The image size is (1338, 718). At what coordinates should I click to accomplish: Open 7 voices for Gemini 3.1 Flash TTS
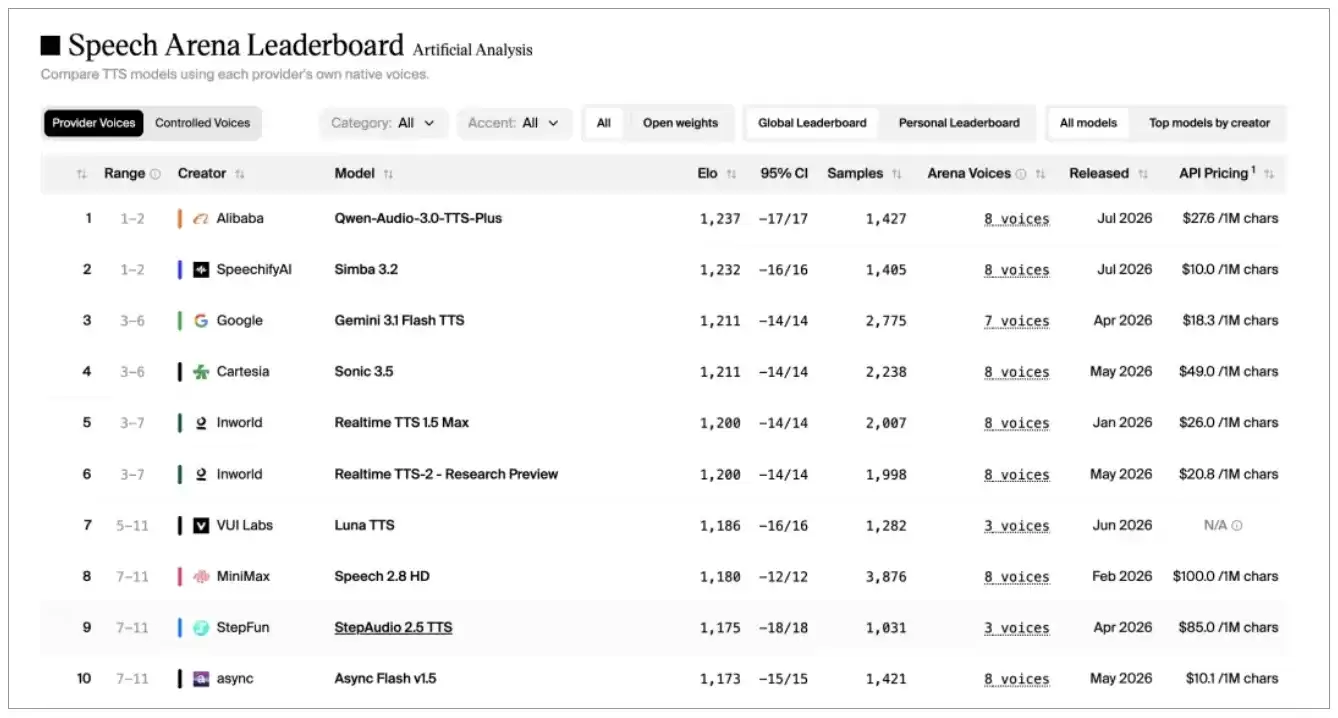[x=1016, y=321]
